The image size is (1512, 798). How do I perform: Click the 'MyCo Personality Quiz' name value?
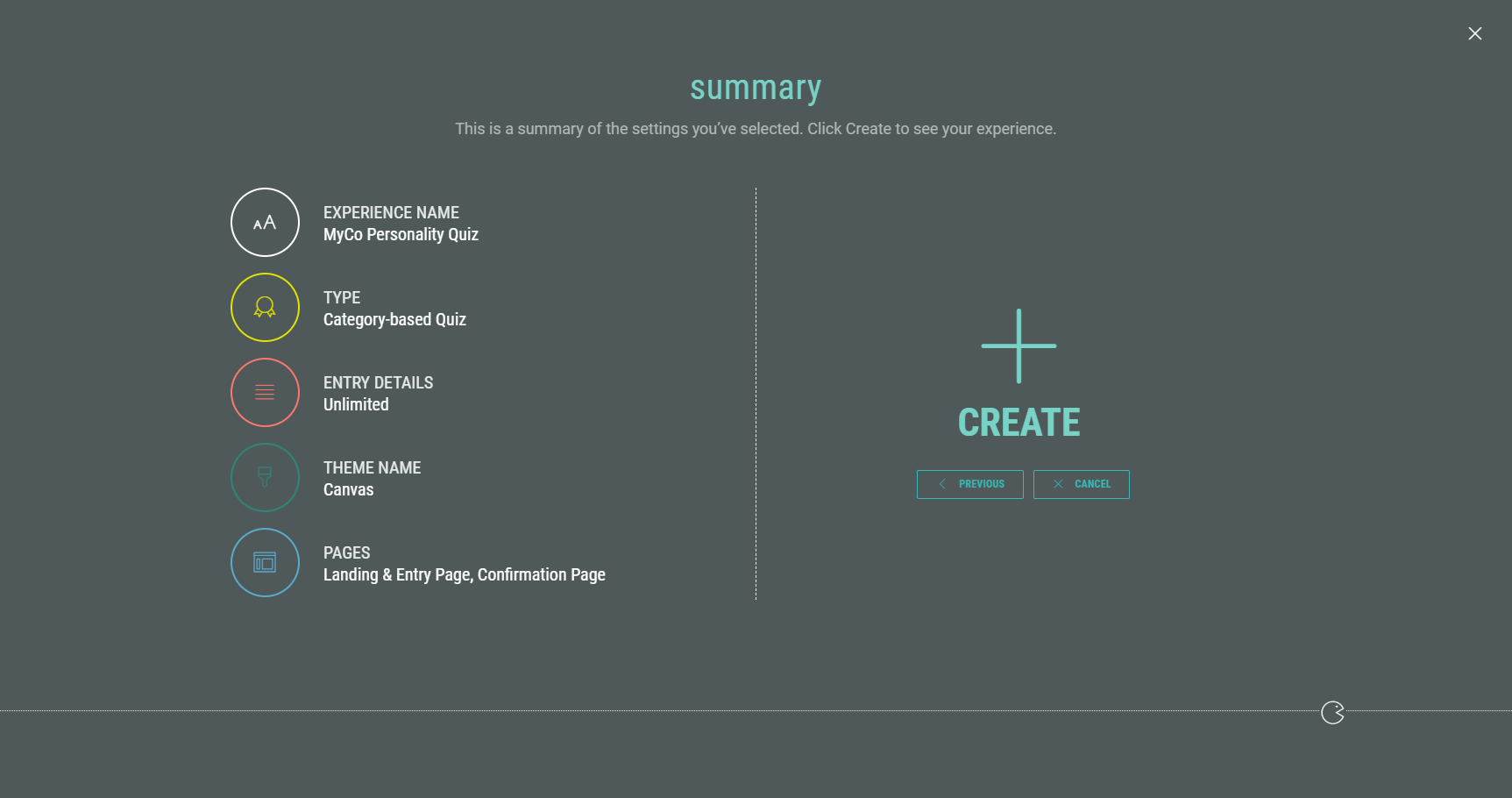point(401,235)
